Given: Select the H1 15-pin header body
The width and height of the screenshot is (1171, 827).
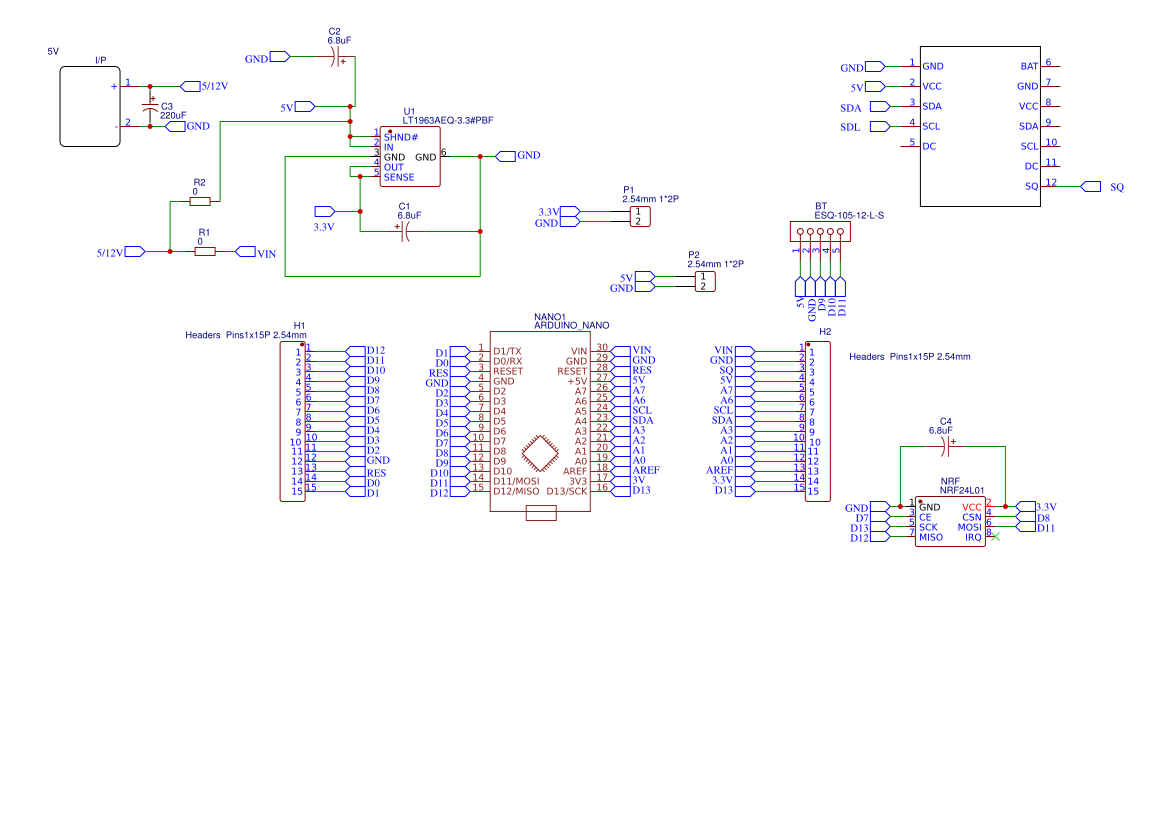Looking at the screenshot, I should coord(293,421).
